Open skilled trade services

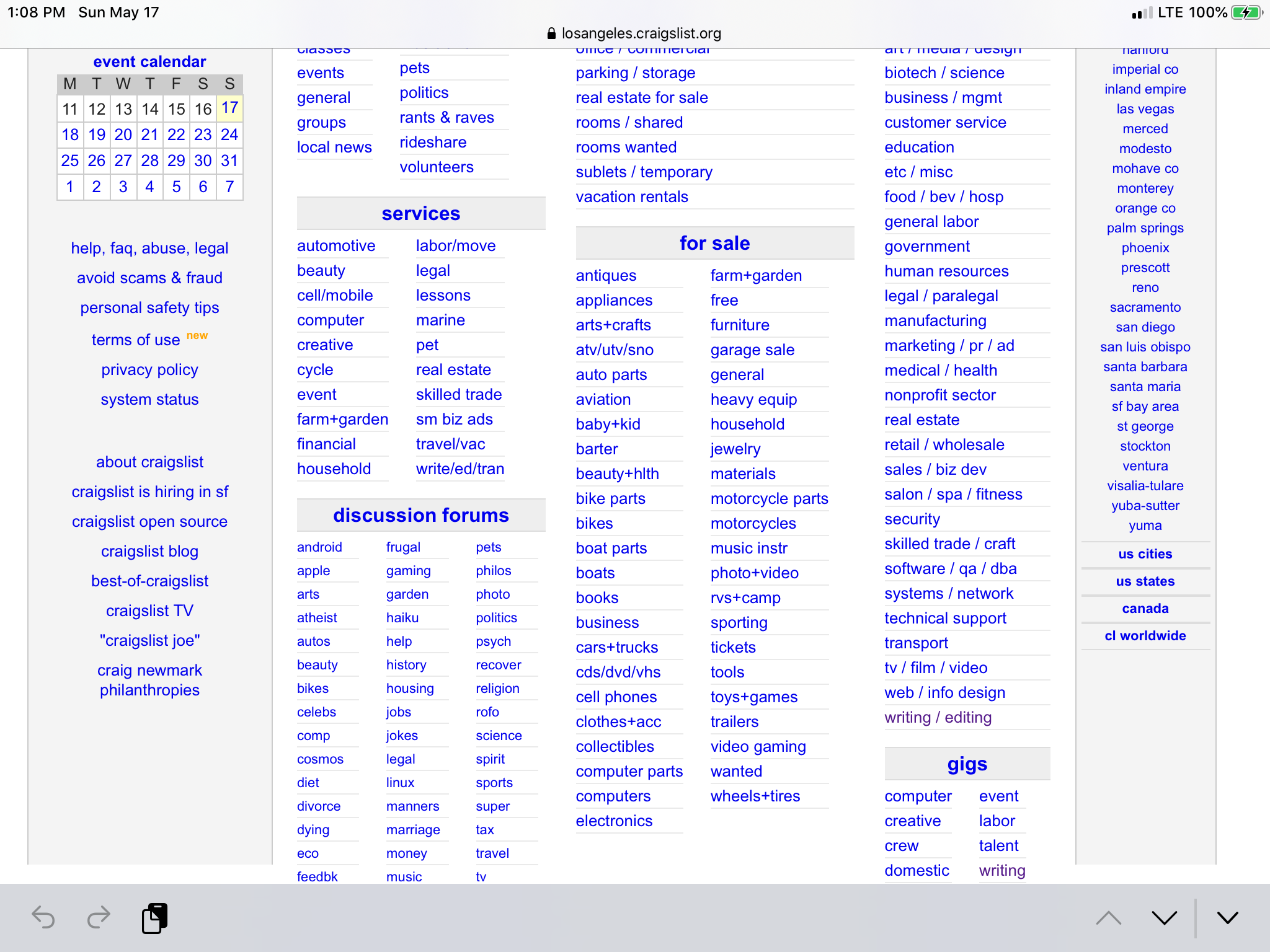pos(459,394)
